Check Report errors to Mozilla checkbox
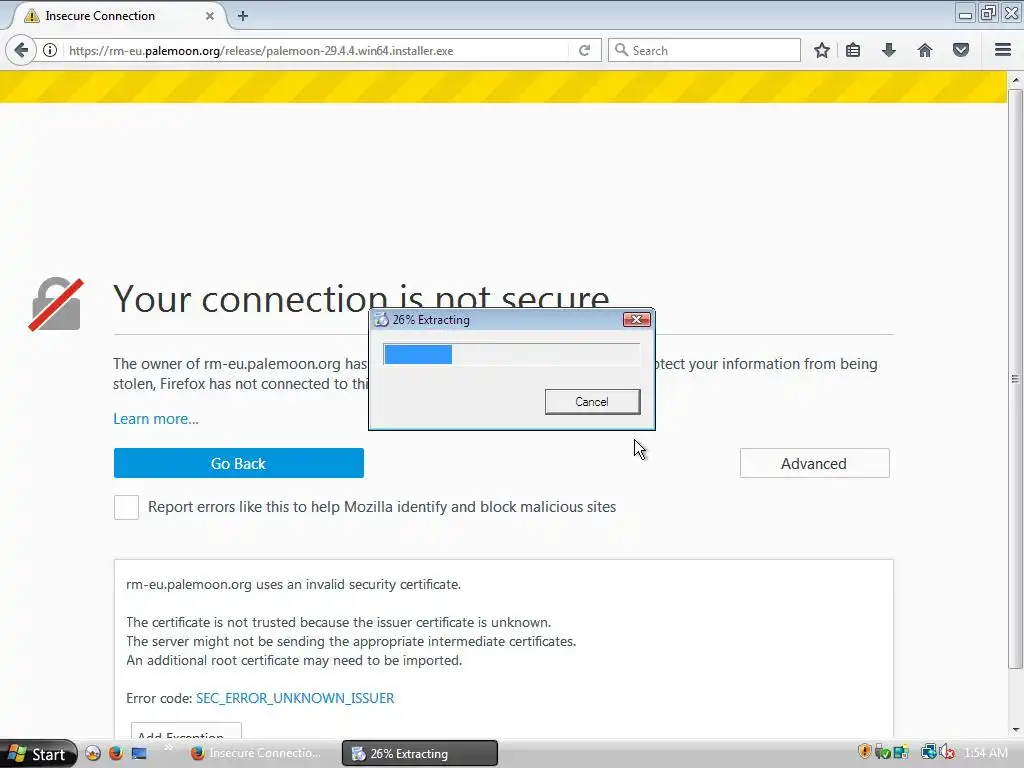 pos(126,507)
